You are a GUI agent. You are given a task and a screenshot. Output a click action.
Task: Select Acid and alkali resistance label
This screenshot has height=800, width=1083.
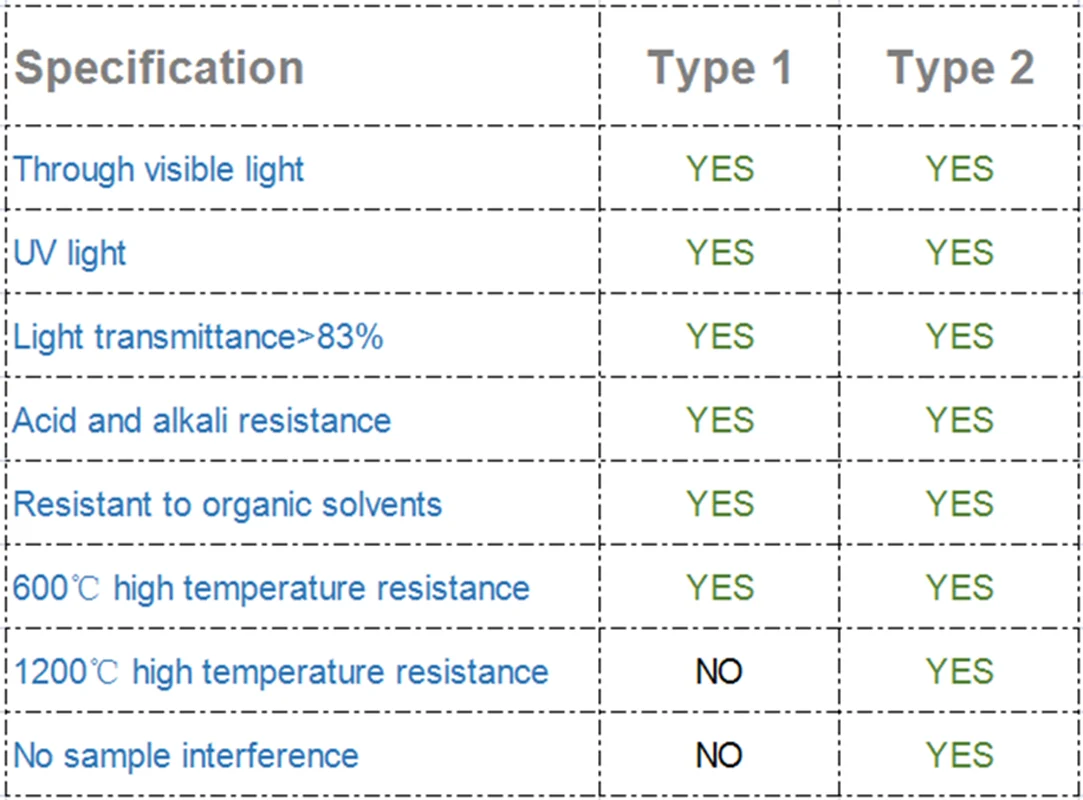tap(202, 420)
